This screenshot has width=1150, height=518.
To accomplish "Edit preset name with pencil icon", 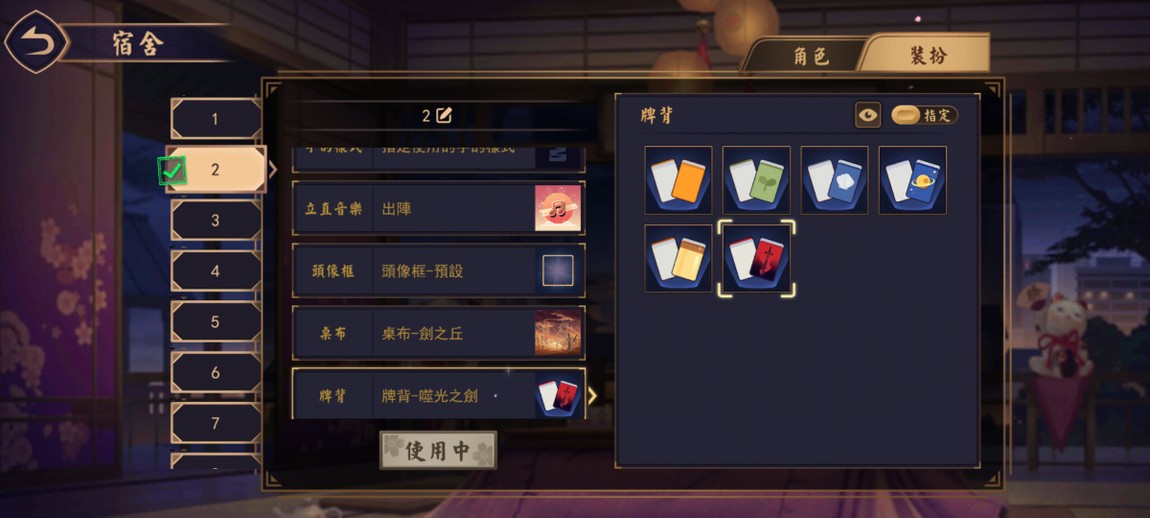I will (x=444, y=115).
